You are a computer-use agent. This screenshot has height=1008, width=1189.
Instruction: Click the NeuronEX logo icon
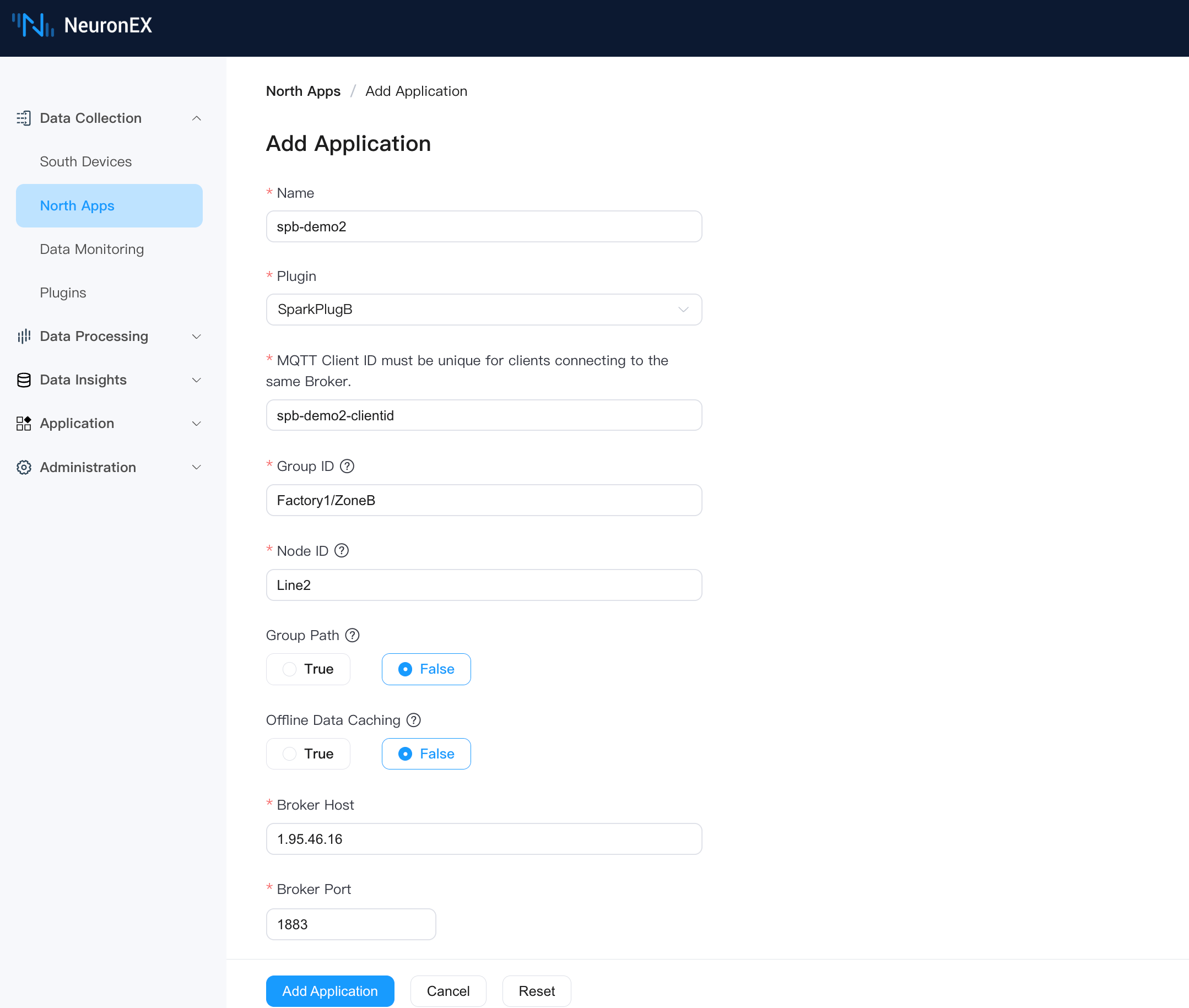tap(33, 25)
